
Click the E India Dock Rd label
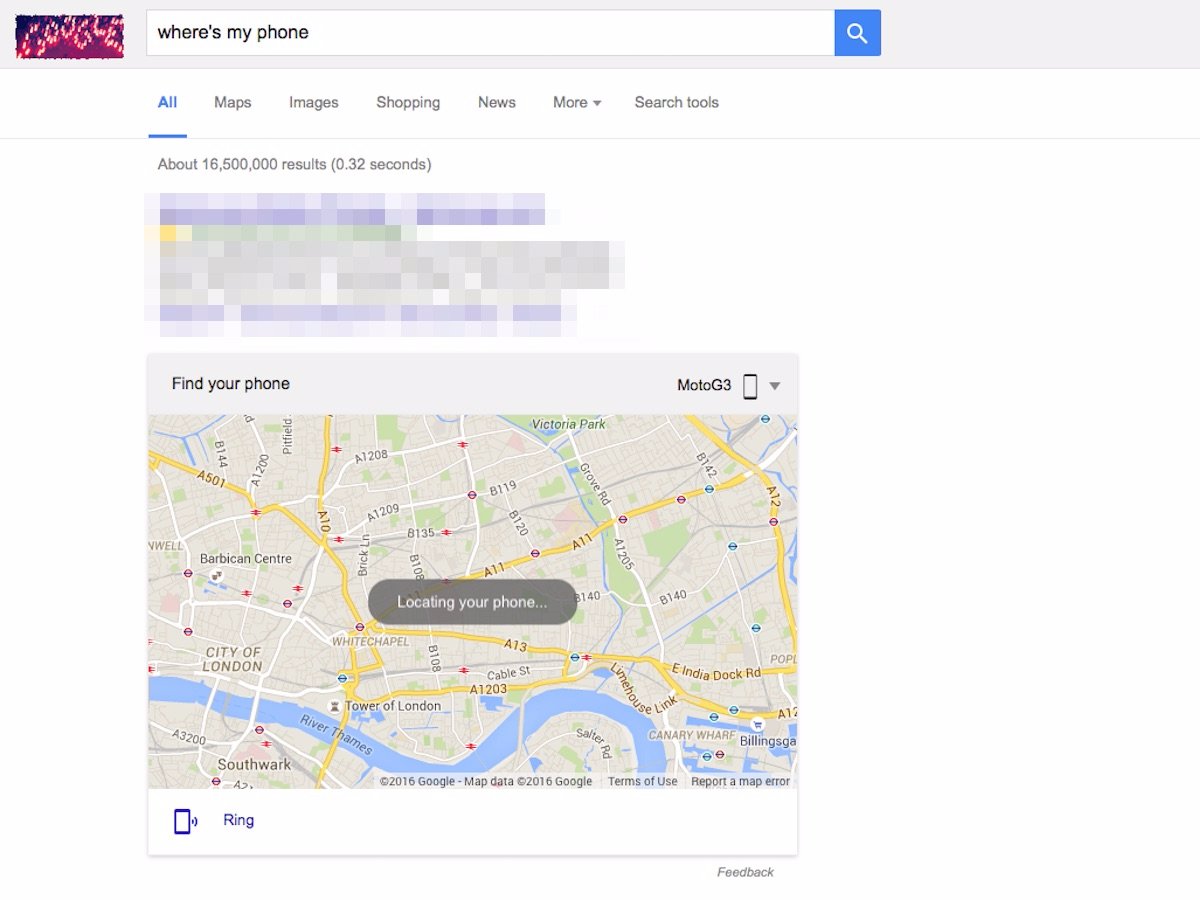pos(716,673)
